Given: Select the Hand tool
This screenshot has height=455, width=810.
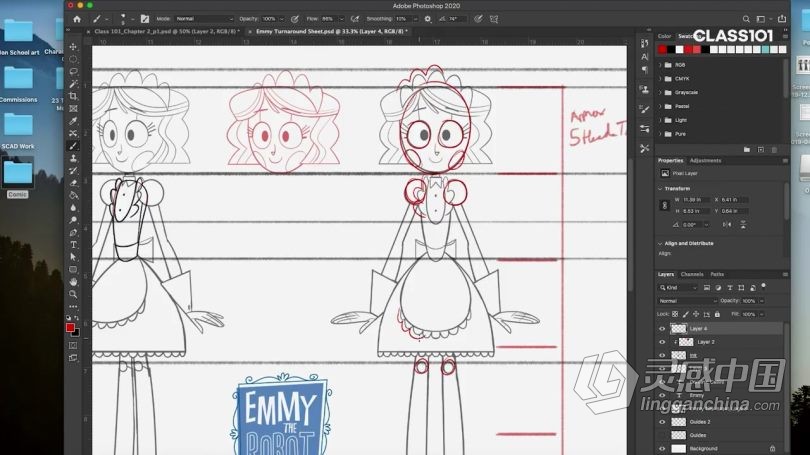Looking at the screenshot, I should coord(73,281).
